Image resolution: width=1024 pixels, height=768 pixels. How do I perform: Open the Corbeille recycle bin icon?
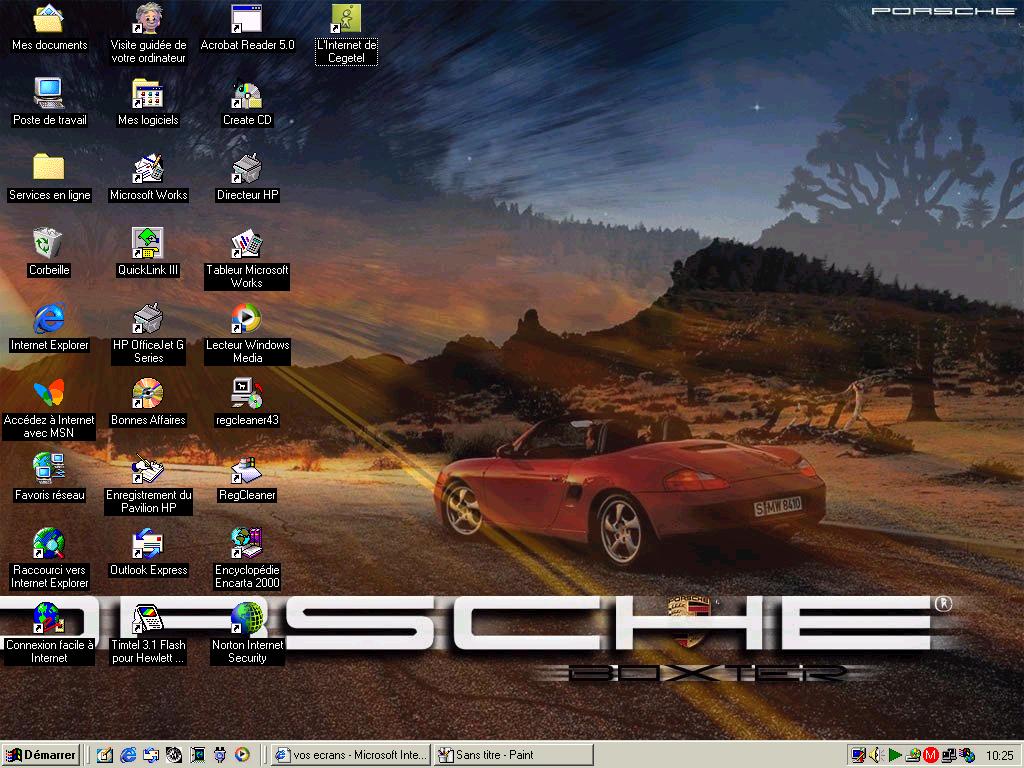[x=48, y=243]
